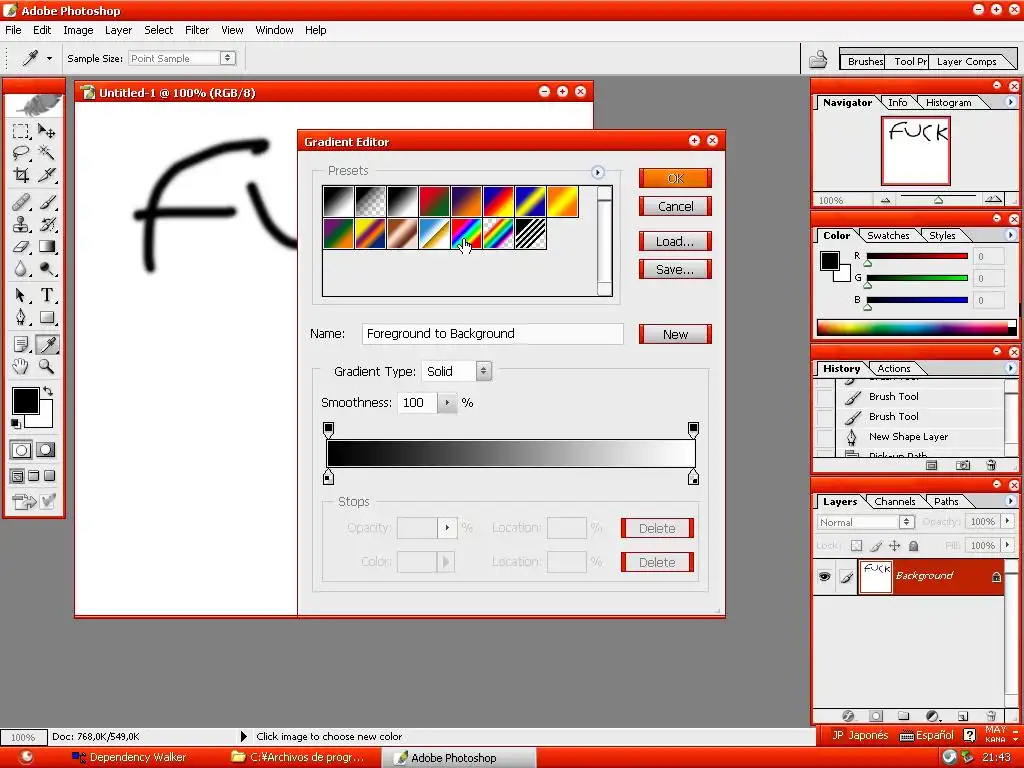Select the Spectrum rainbow gradient preset
The width and height of the screenshot is (1024, 768).
tap(466, 234)
